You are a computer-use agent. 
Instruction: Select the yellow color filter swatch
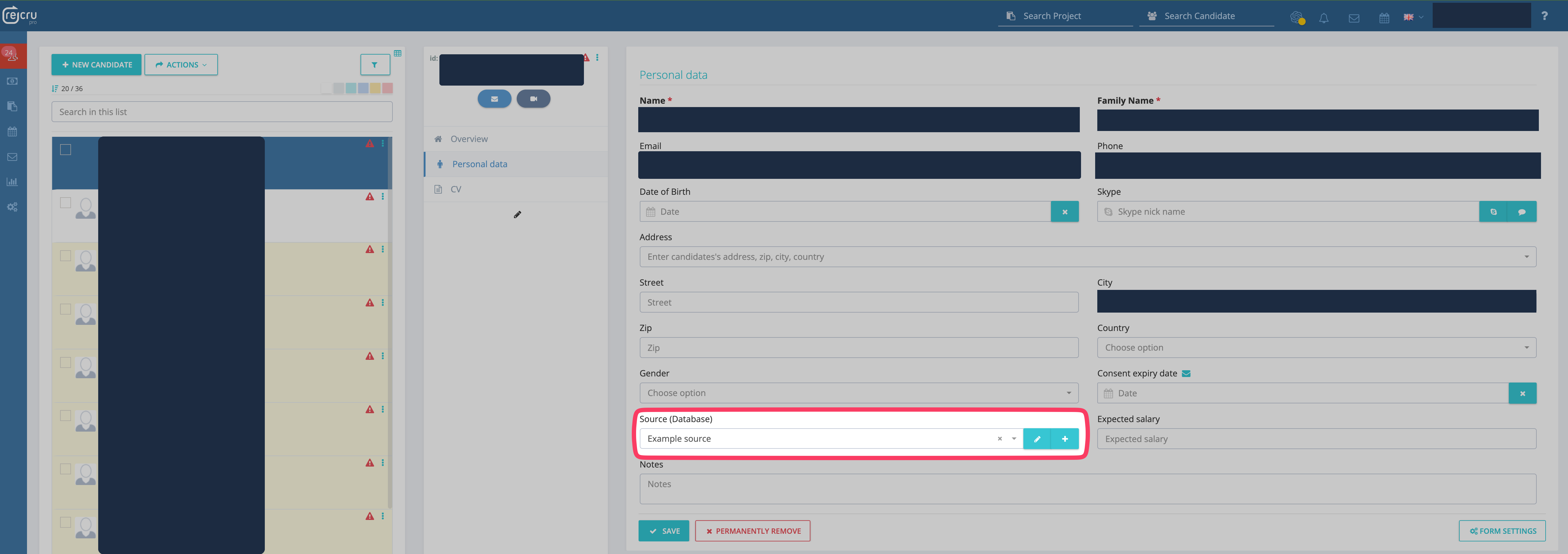pyautogui.click(x=376, y=88)
